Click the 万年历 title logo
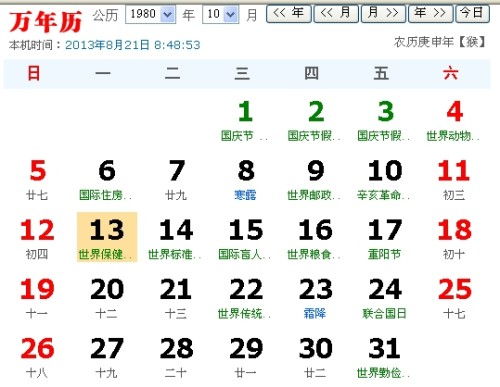Viewport: 500px width, 387px height. [x=45, y=22]
